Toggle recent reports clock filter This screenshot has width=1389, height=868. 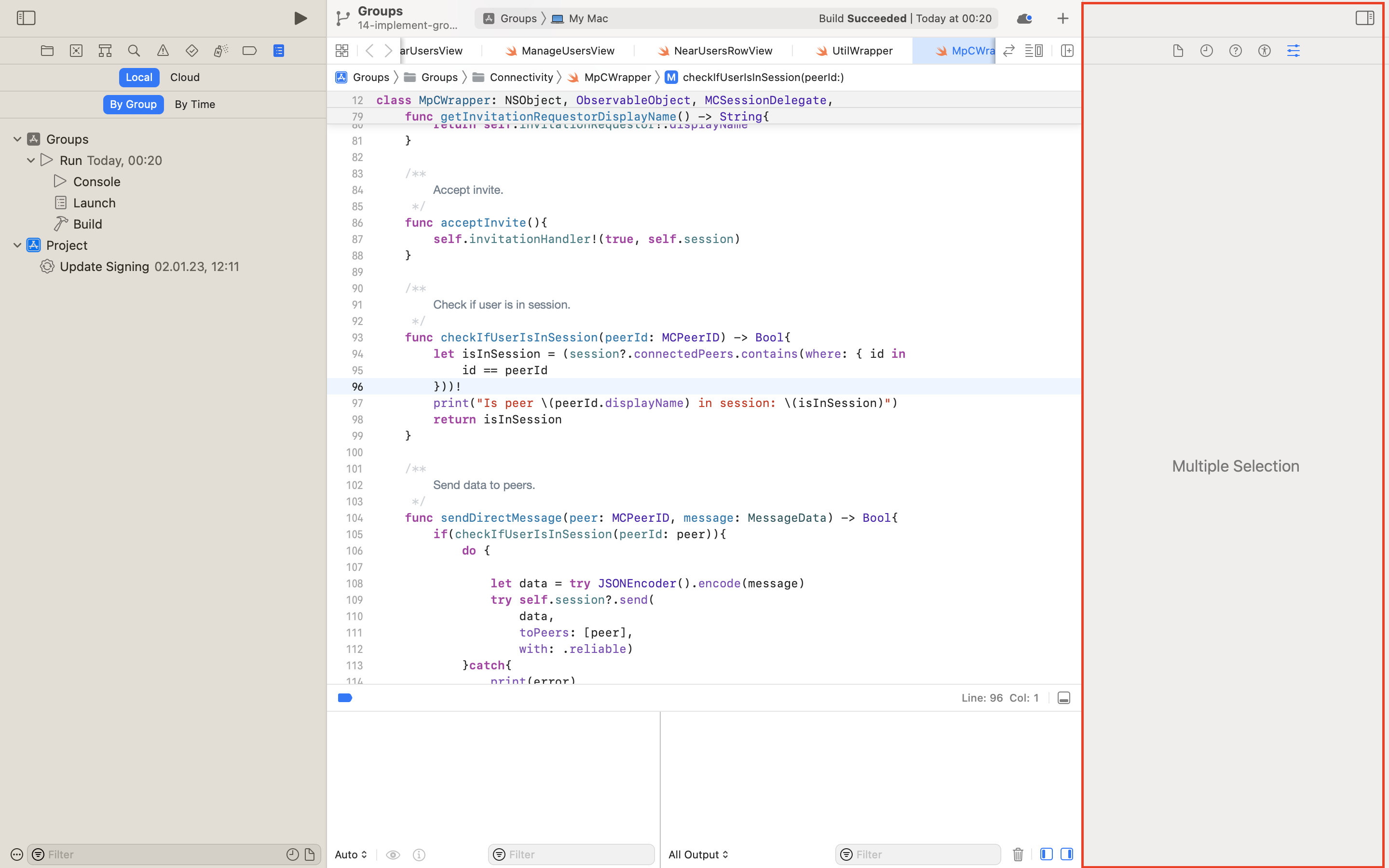click(293, 854)
